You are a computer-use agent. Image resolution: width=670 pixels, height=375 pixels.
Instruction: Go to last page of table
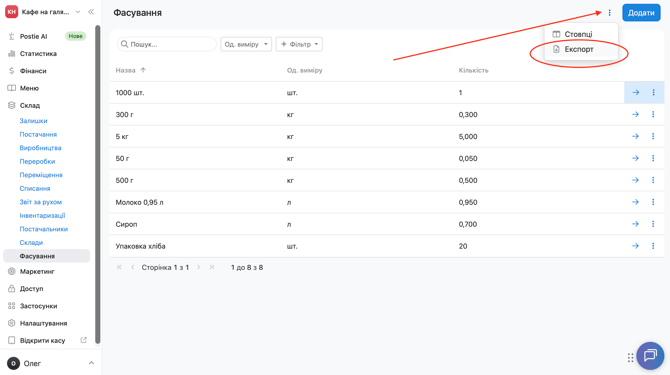[212, 267]
